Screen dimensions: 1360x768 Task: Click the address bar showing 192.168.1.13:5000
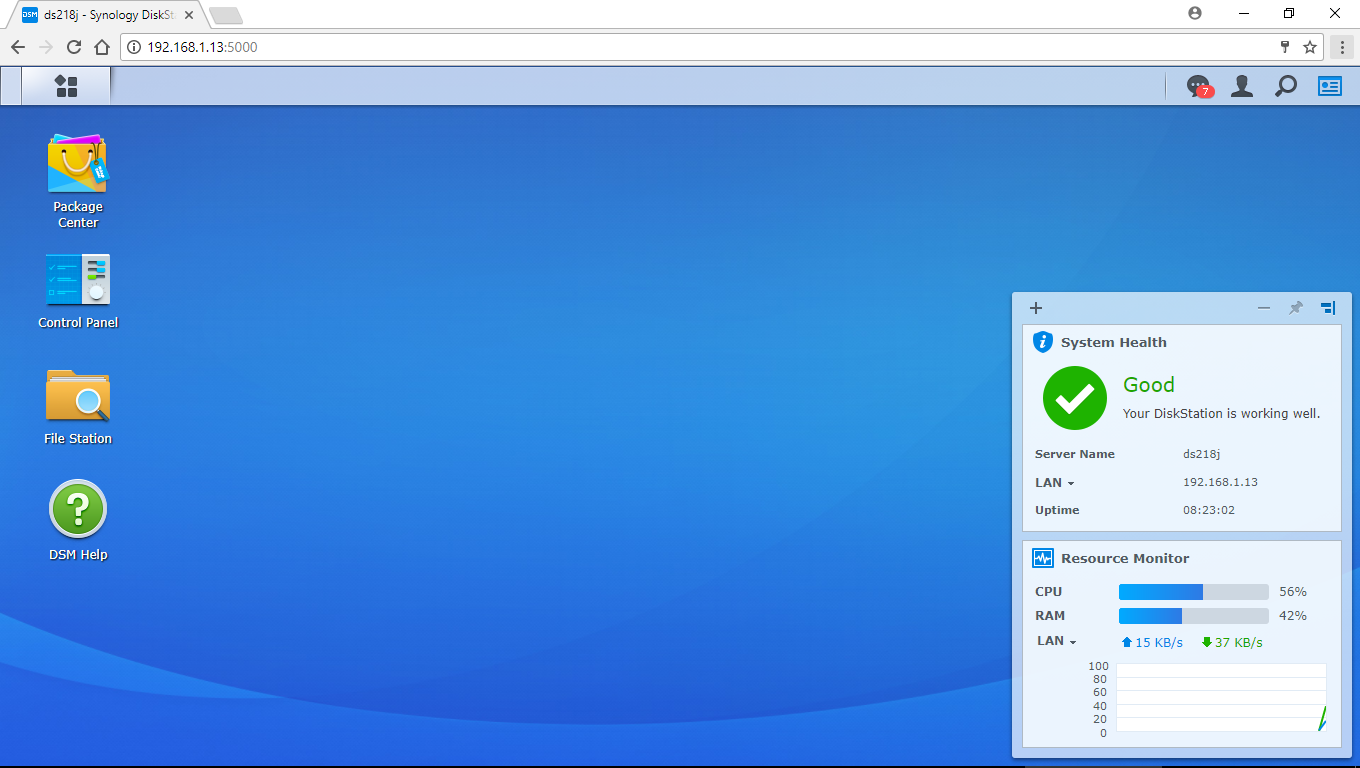(x=700, y=47)
